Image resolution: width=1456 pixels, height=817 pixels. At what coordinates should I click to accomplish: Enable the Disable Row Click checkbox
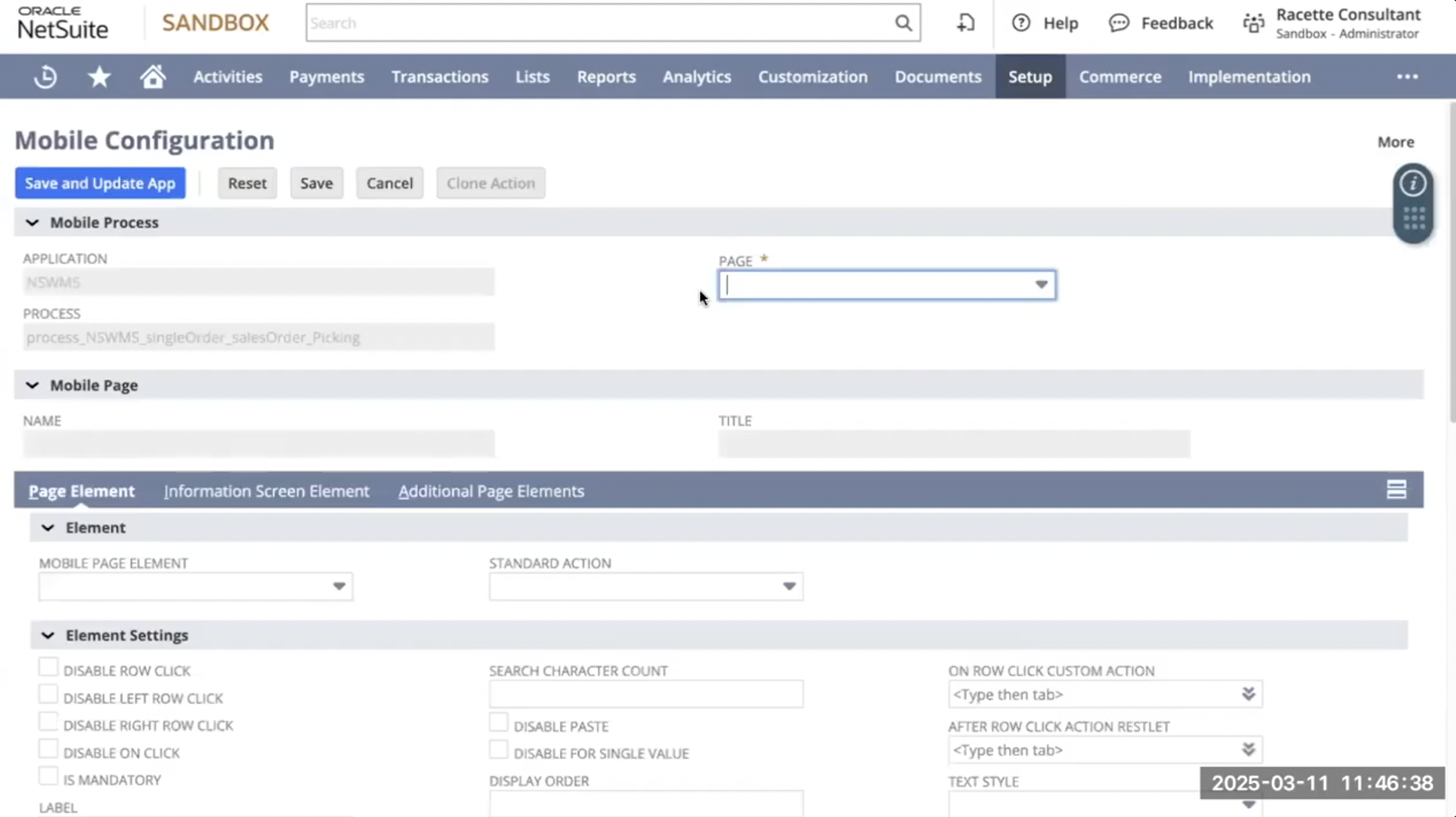tap(48, 667)
